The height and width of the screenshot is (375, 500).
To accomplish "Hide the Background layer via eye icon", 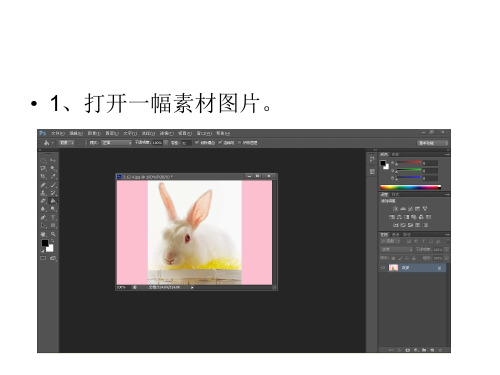I will pyautogui.click(x=383, y=268).
